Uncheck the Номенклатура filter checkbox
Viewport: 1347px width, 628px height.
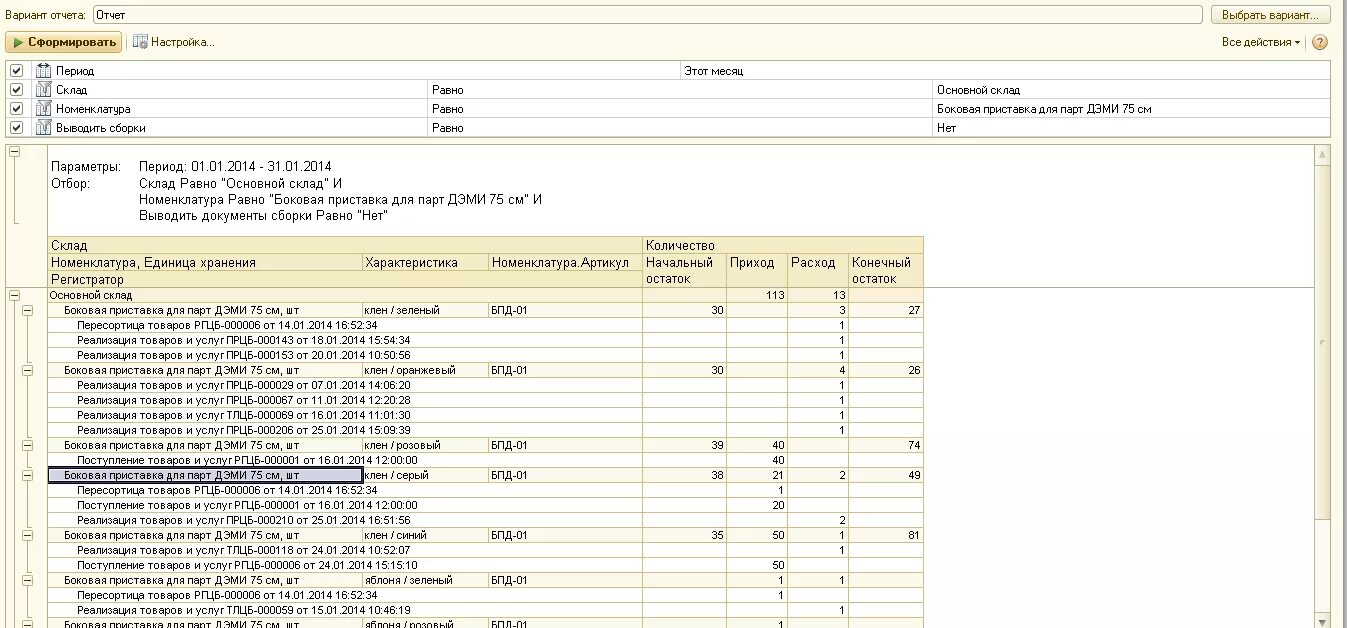pos(16,109)
